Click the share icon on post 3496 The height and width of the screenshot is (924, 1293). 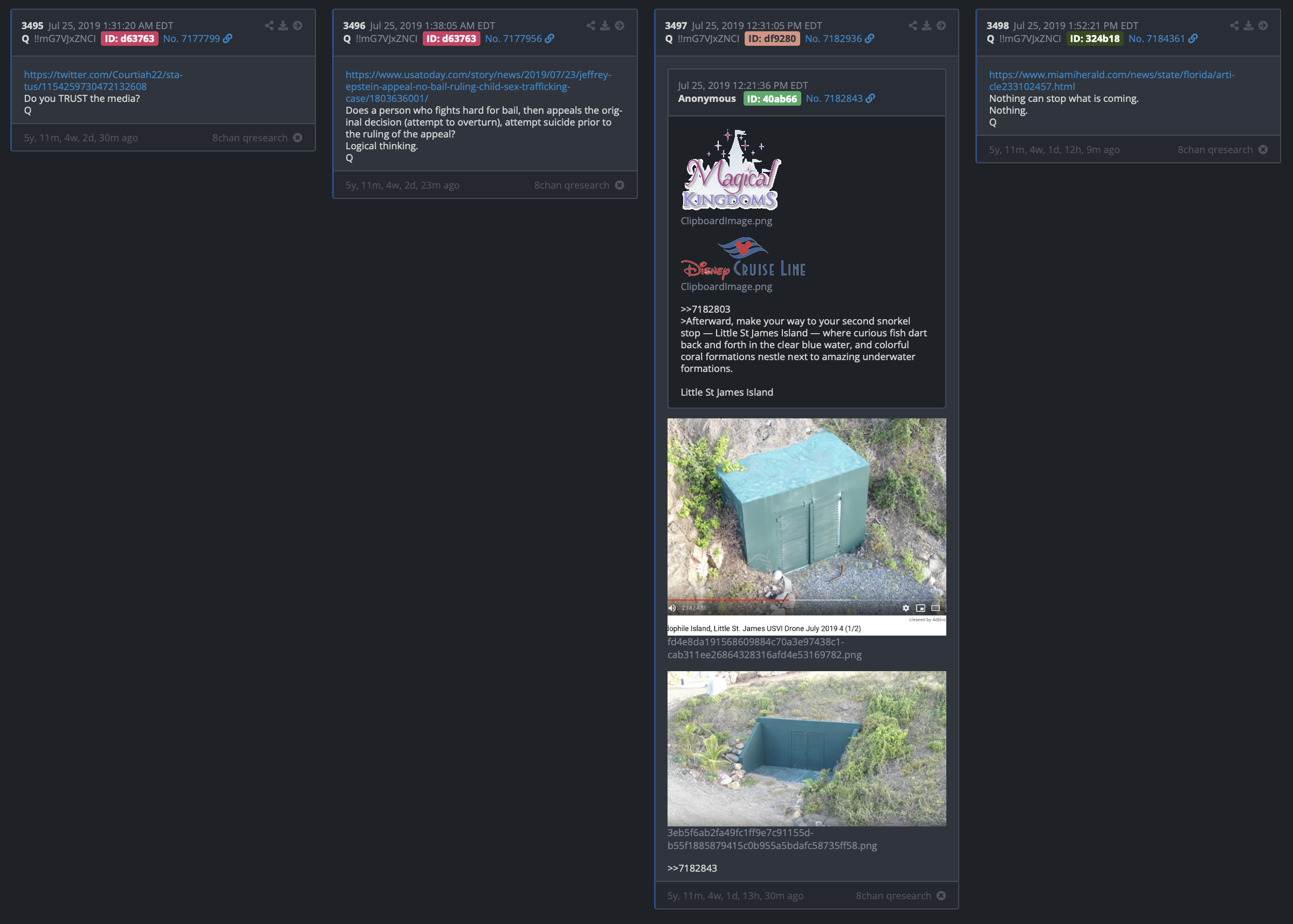tap(591, 25)
